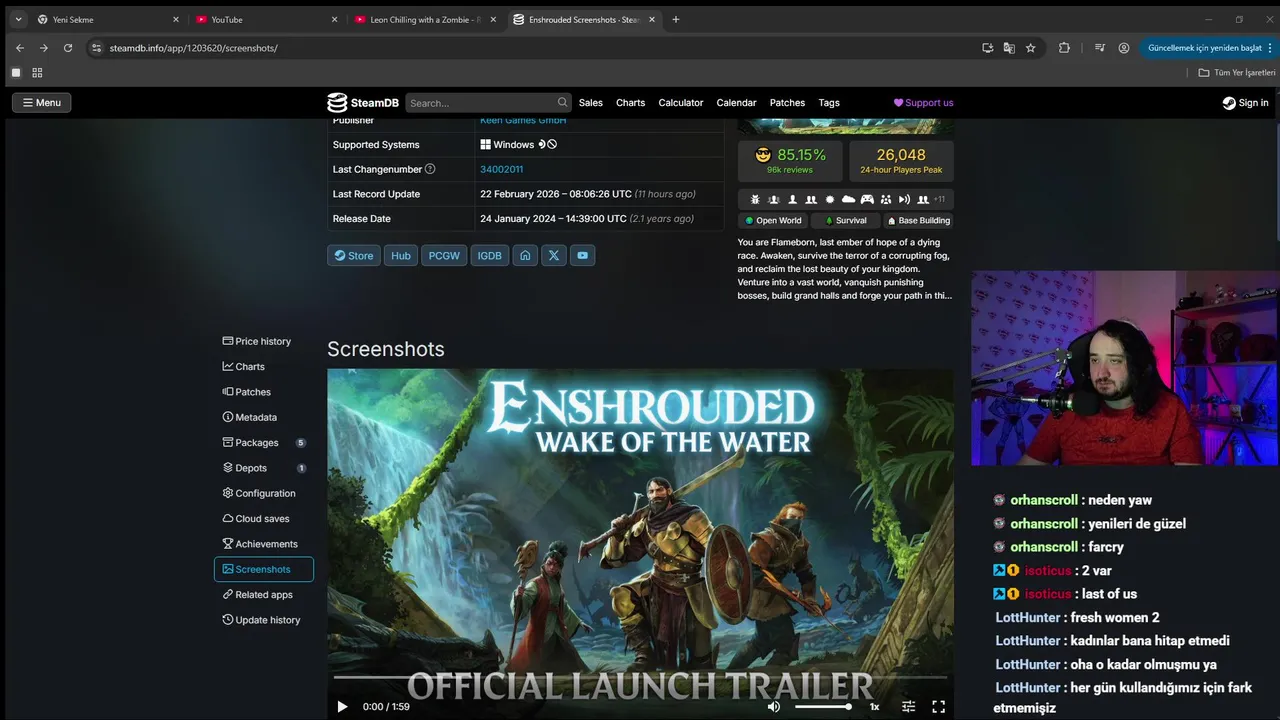Reload the page
The height and width of the screenshot is (720, 1280).
click(68, 48)
